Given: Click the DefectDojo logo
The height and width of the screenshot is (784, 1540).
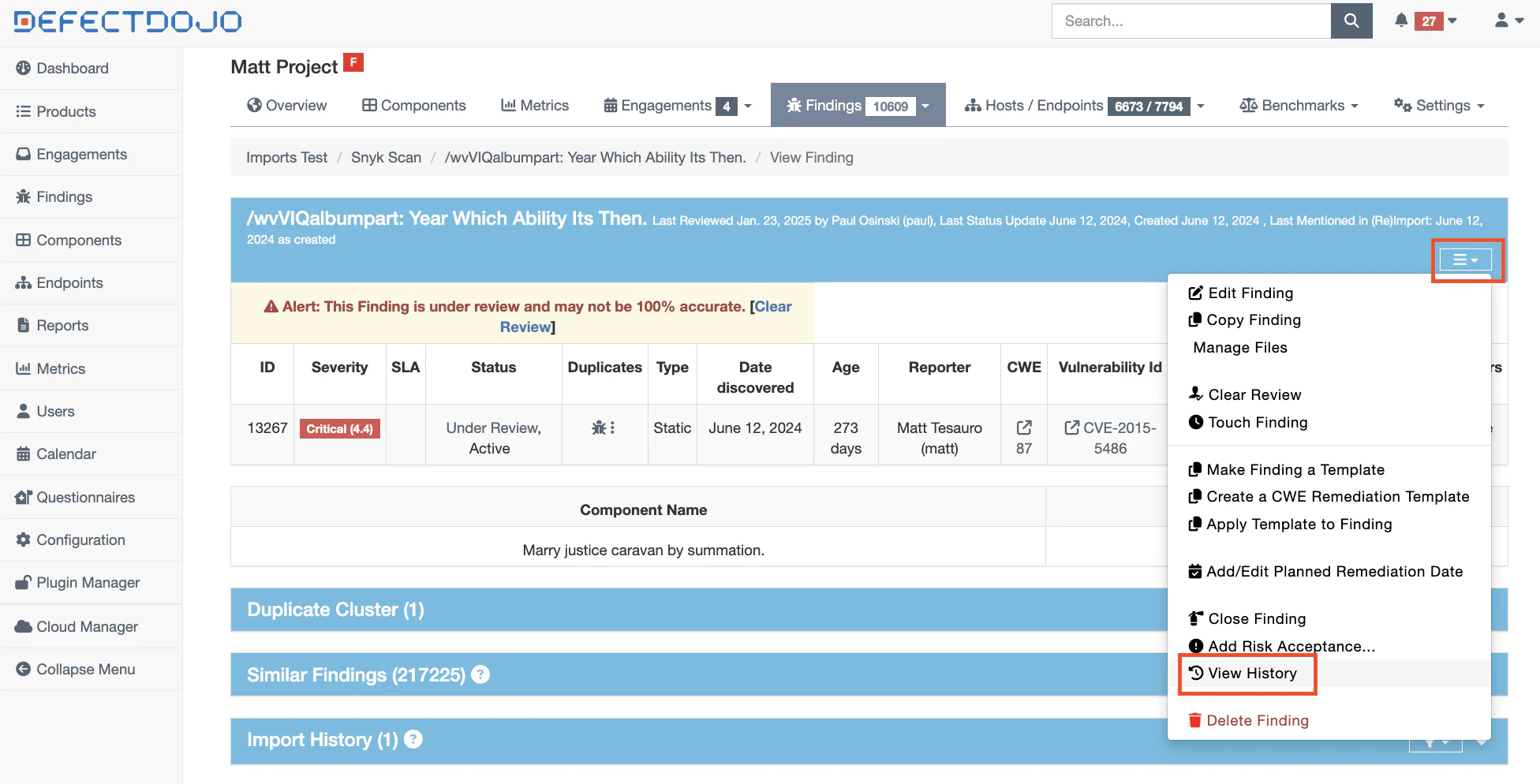Looking at the screenshot, I should (x=128, y=21).
